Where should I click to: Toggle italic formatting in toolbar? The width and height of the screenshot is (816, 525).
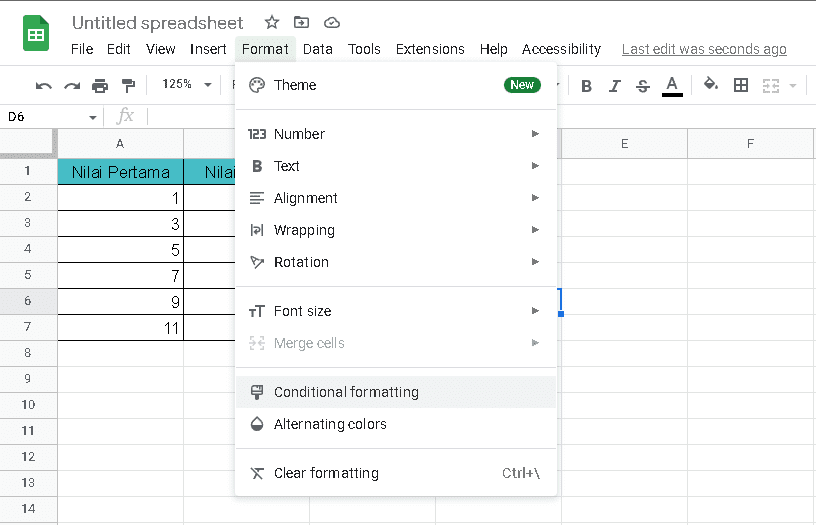point(615,86)
